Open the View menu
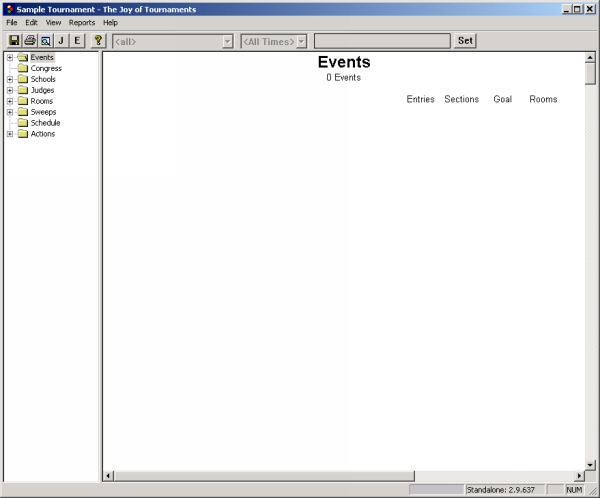The width and height of the screenshot is (600, 498). point(53,22)
